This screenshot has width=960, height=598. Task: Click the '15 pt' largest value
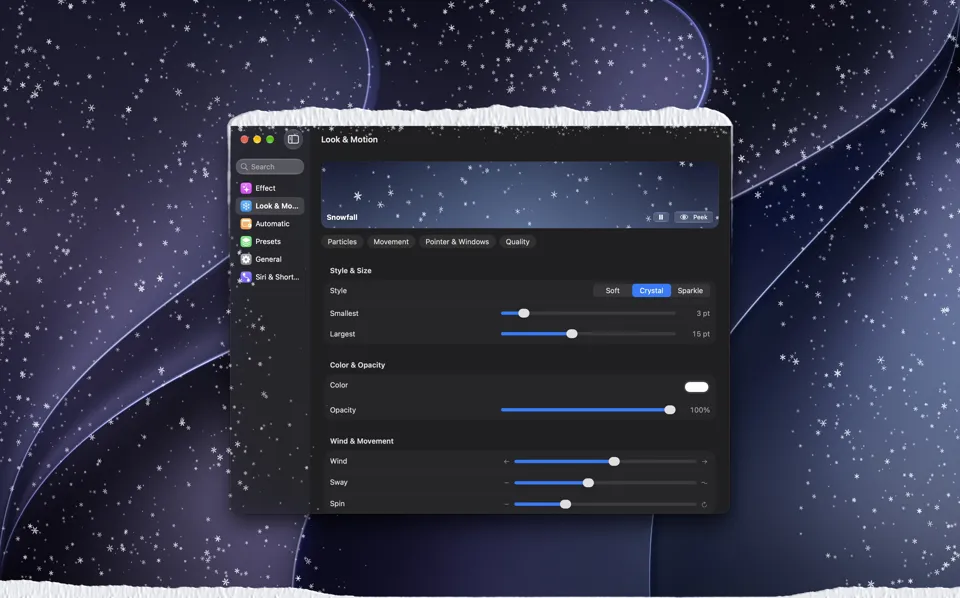701,334
